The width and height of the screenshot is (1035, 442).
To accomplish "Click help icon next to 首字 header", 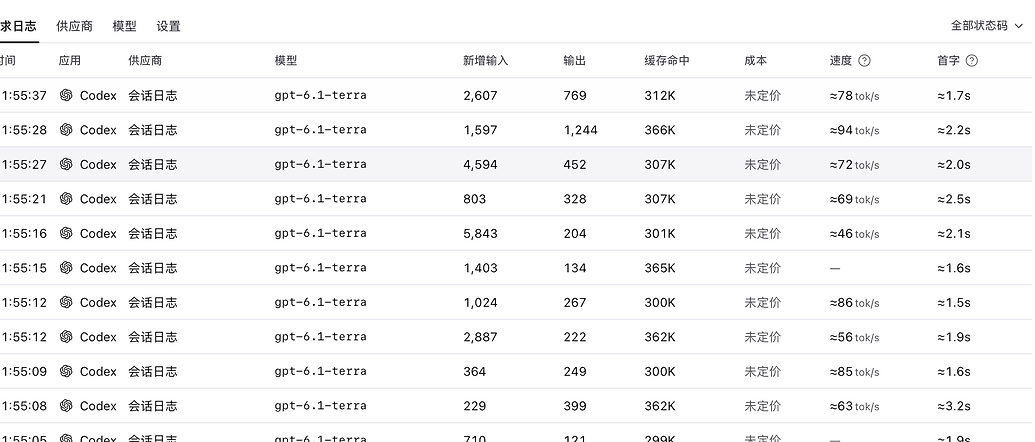I will pos(972,61).
